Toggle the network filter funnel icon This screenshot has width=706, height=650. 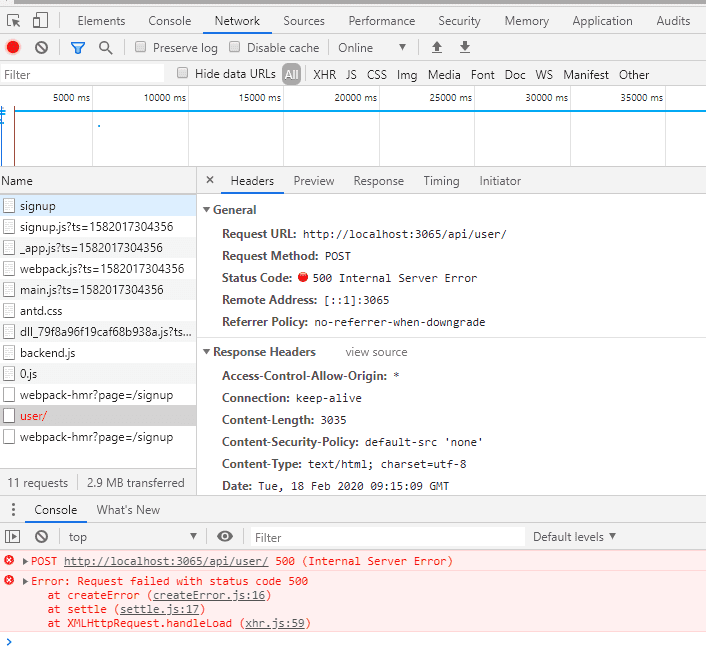[x=78, y=47]
